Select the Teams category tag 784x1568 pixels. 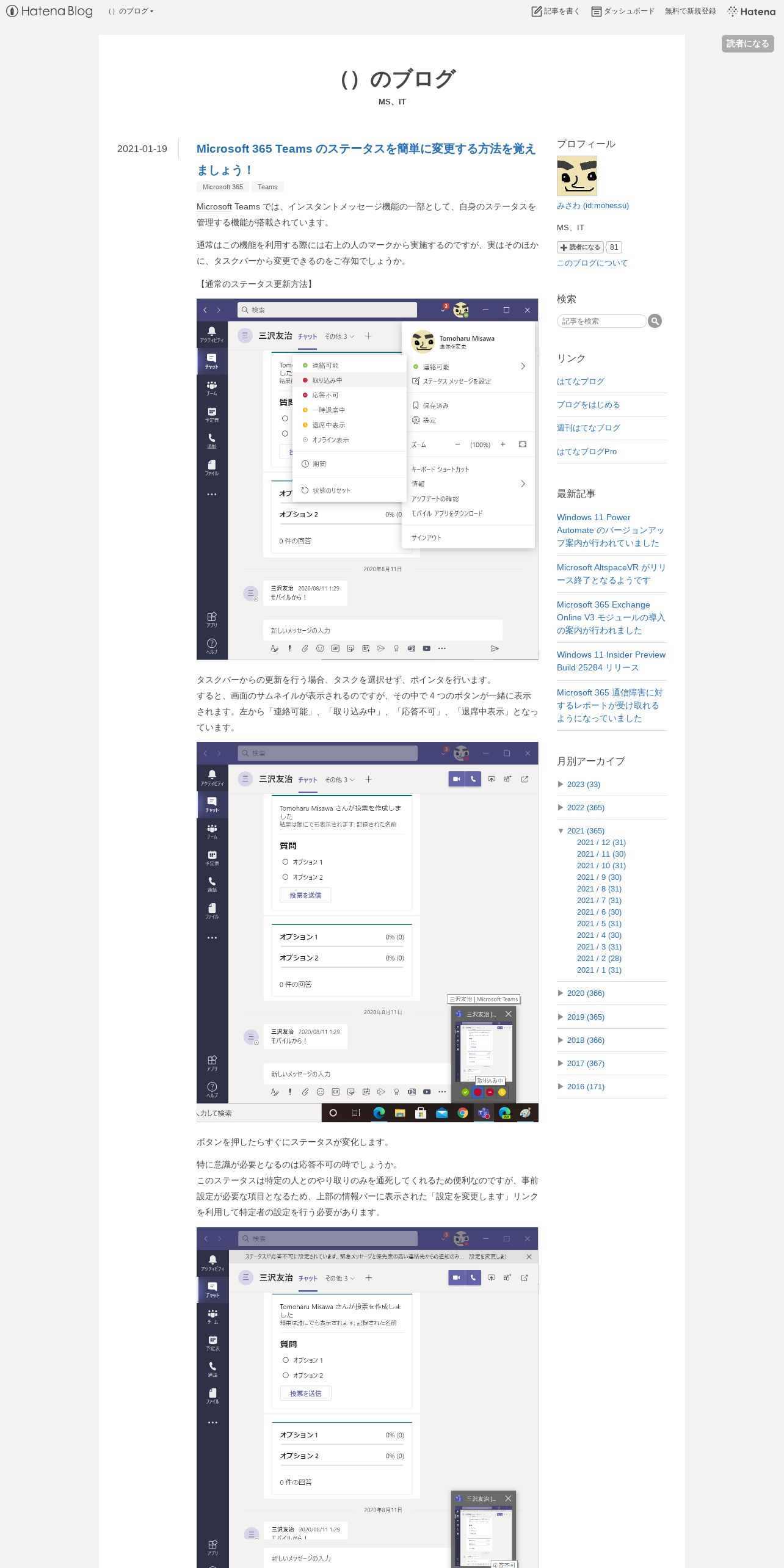point(267,187)
